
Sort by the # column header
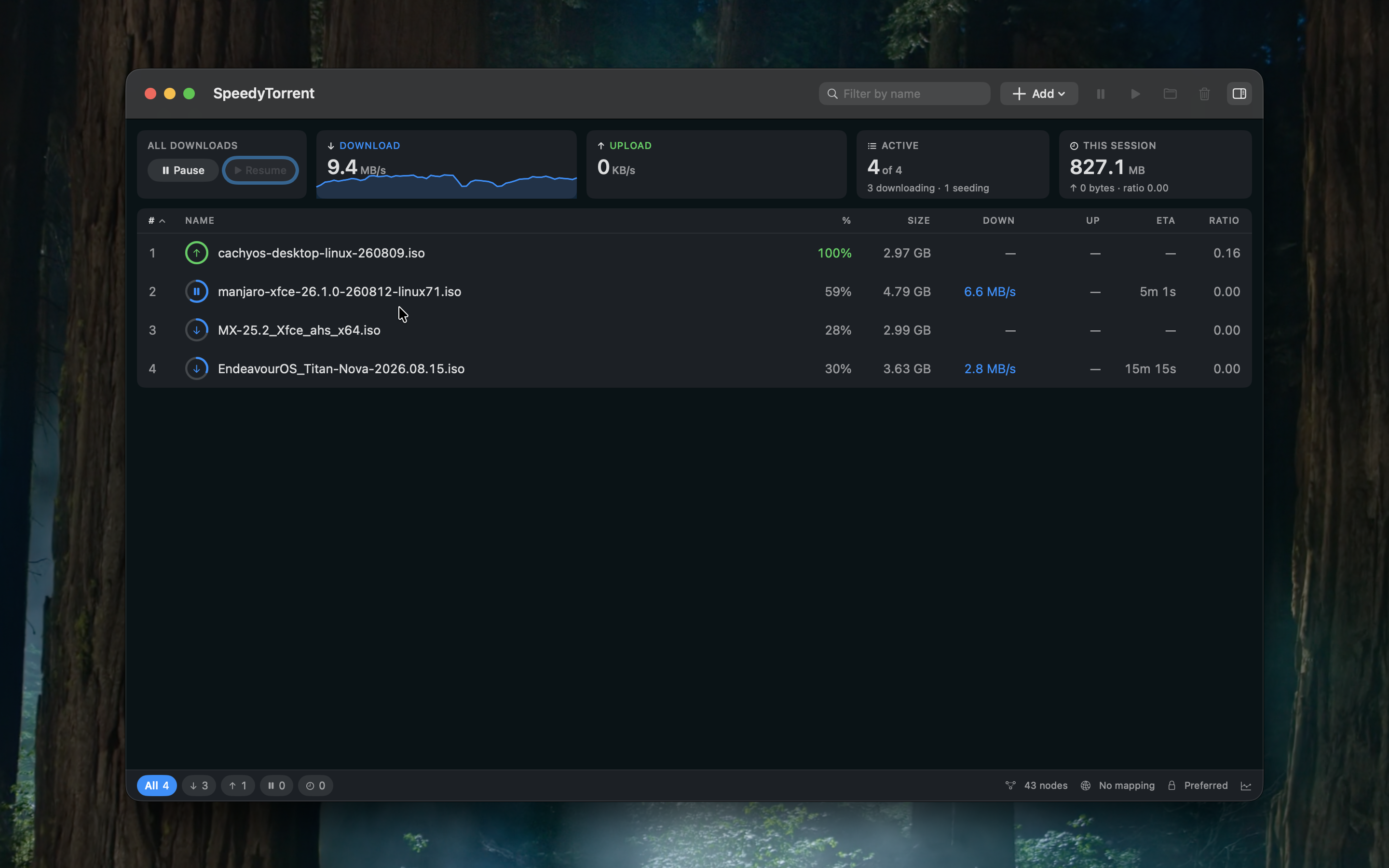[x=157, y=220]
